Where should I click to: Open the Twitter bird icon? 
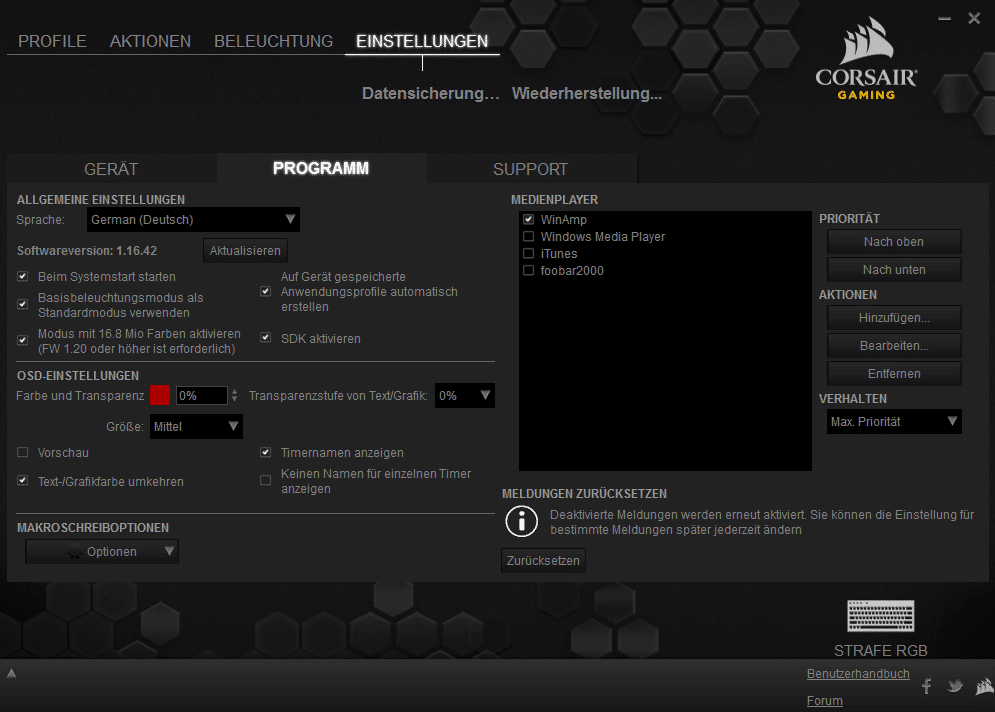[955, 686]
